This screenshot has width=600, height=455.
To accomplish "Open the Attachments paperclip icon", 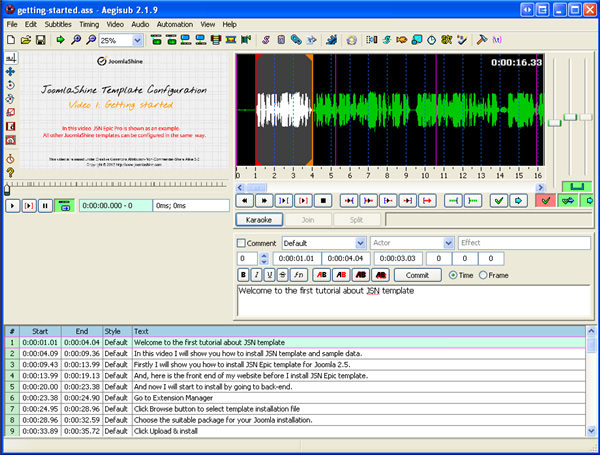I will [x=296, y=40].
